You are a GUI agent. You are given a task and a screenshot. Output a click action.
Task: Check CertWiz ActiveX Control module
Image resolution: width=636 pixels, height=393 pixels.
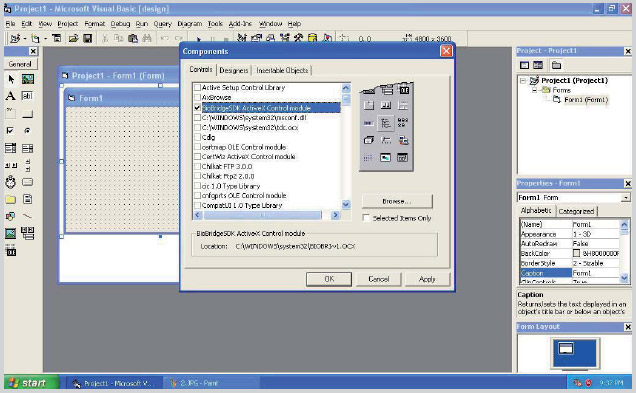[x=198, y=157]
